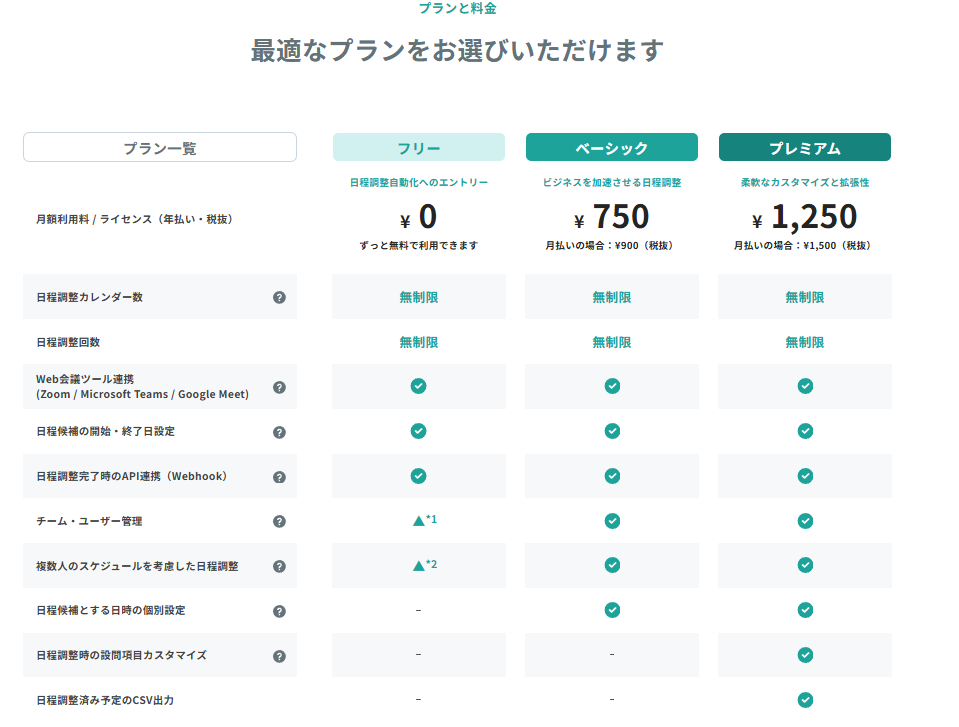Select the ベーシック plan header
Screen dimensions: 959x727
coord(611,148)
